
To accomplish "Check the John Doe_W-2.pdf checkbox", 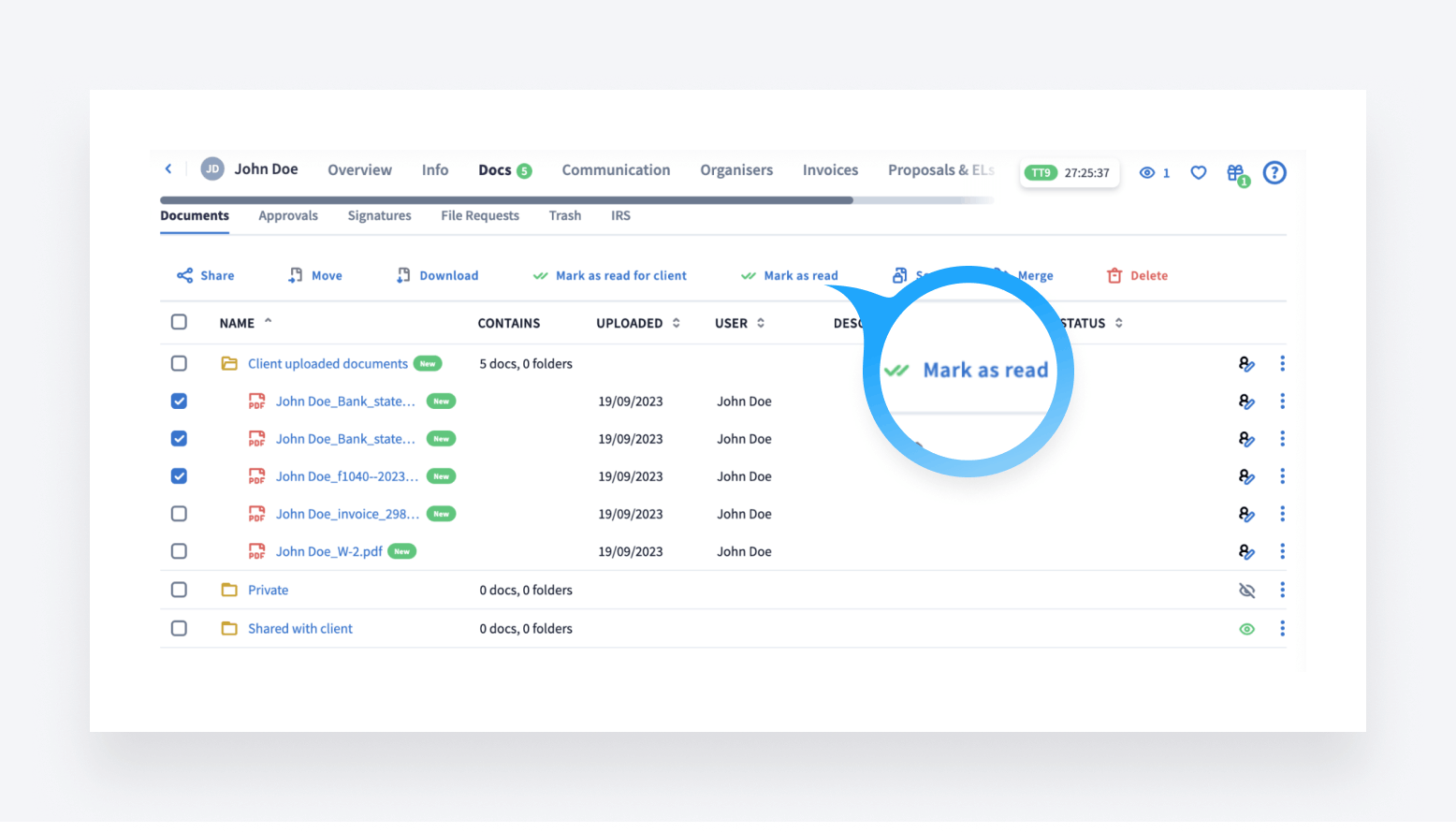I will [x=179, y=551].
